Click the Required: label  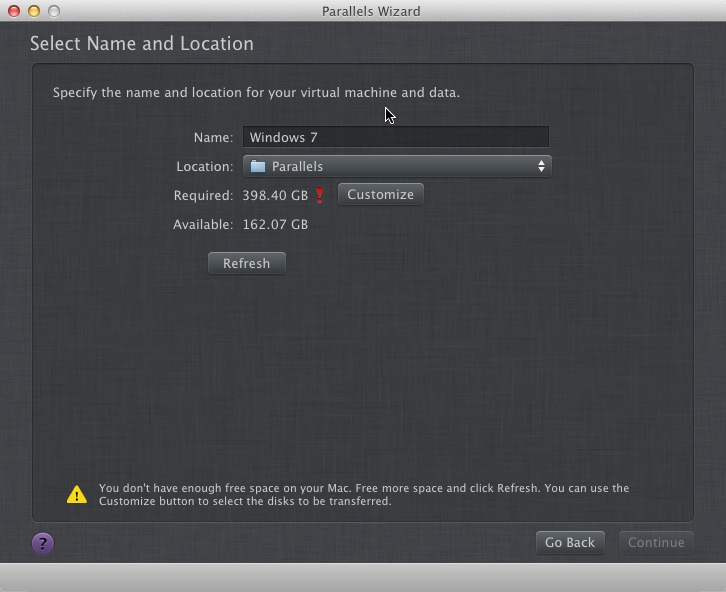pos(203,195)
